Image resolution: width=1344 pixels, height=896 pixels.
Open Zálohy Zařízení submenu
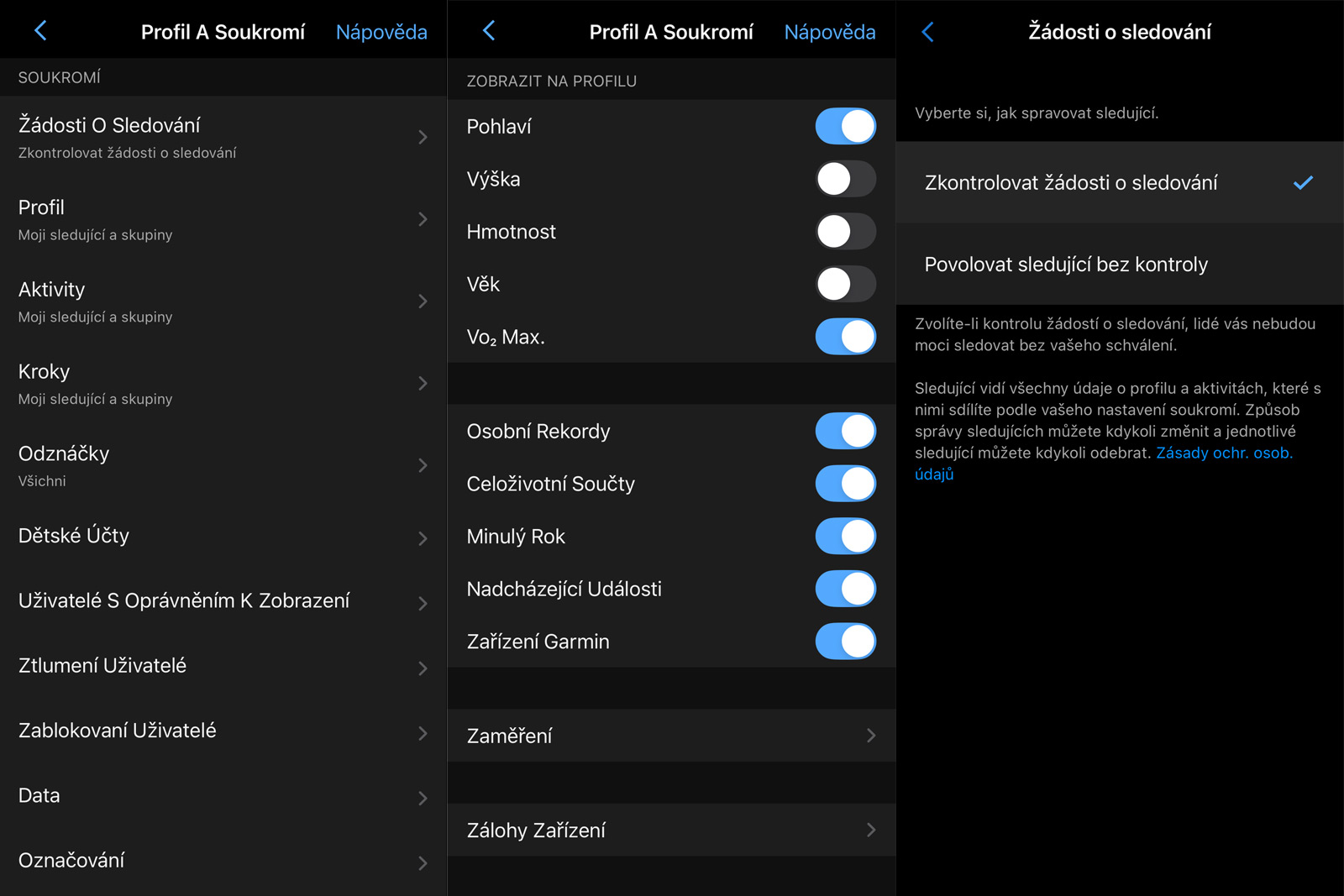point(671,831)
